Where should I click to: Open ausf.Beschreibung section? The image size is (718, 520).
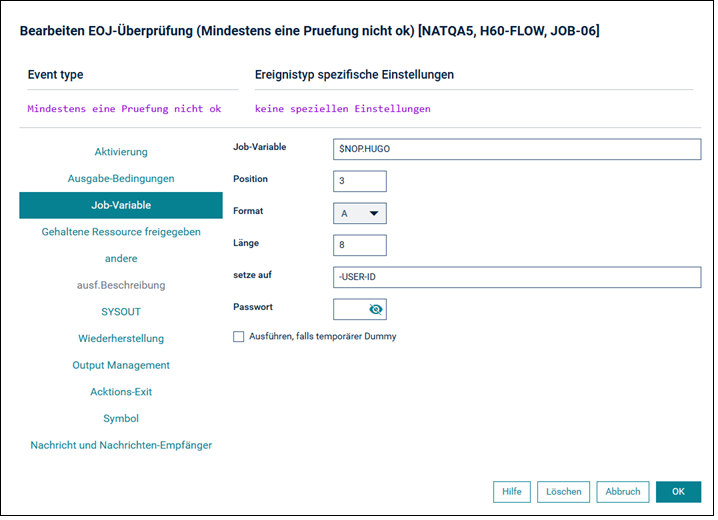click(x=121, y=285)
